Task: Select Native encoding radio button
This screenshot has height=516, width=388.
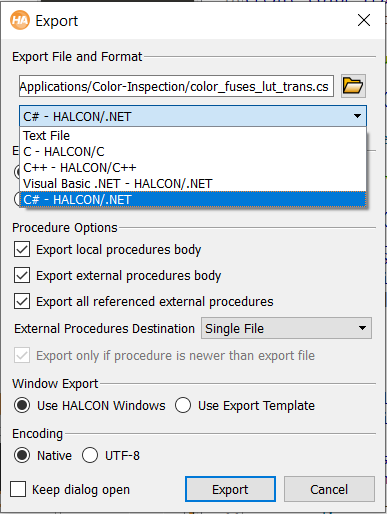Action: [22, 455]
